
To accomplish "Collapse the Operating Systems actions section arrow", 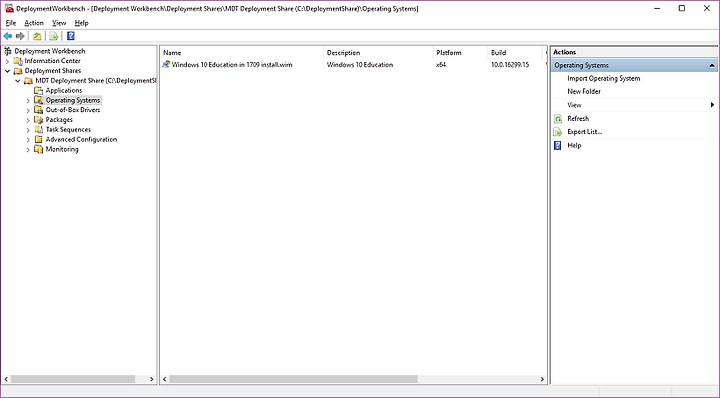I will tap(711, 66).
